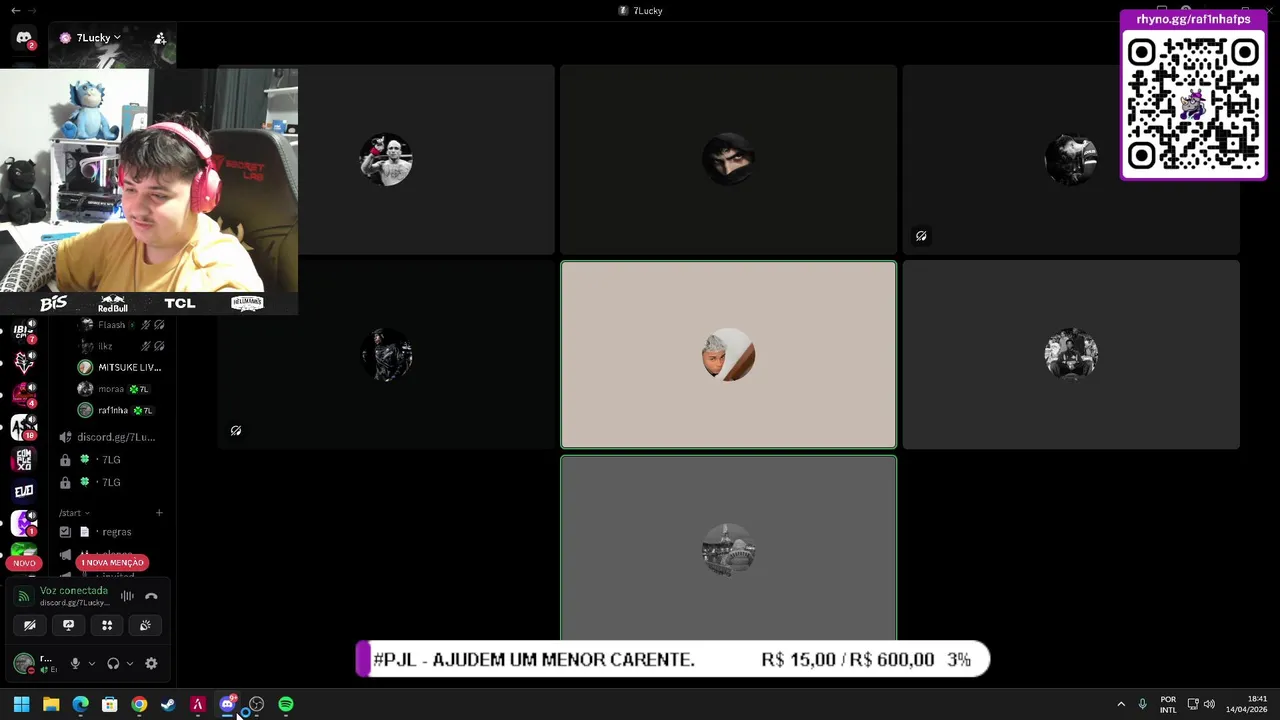1280x720 pixels.
Task: Select the highlighted beige speaking tile
Action: click(728, 355)
